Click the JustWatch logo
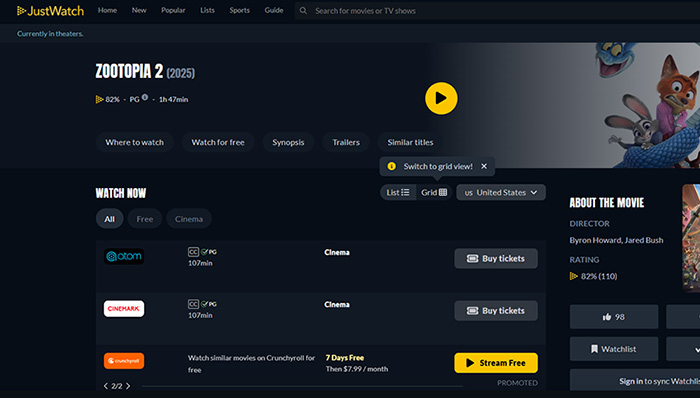The image size is (700, 398). click(x=50, y=11)
